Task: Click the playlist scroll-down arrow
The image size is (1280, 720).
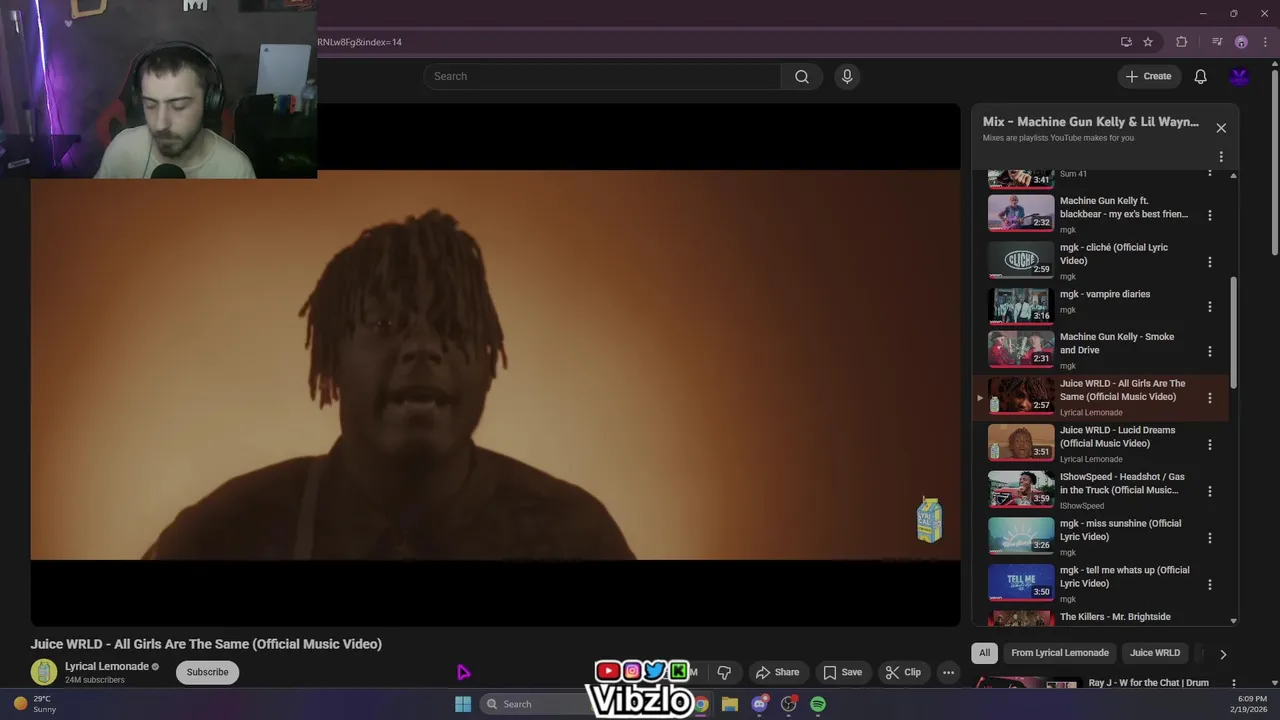Action: click(x=1233, y=621)
